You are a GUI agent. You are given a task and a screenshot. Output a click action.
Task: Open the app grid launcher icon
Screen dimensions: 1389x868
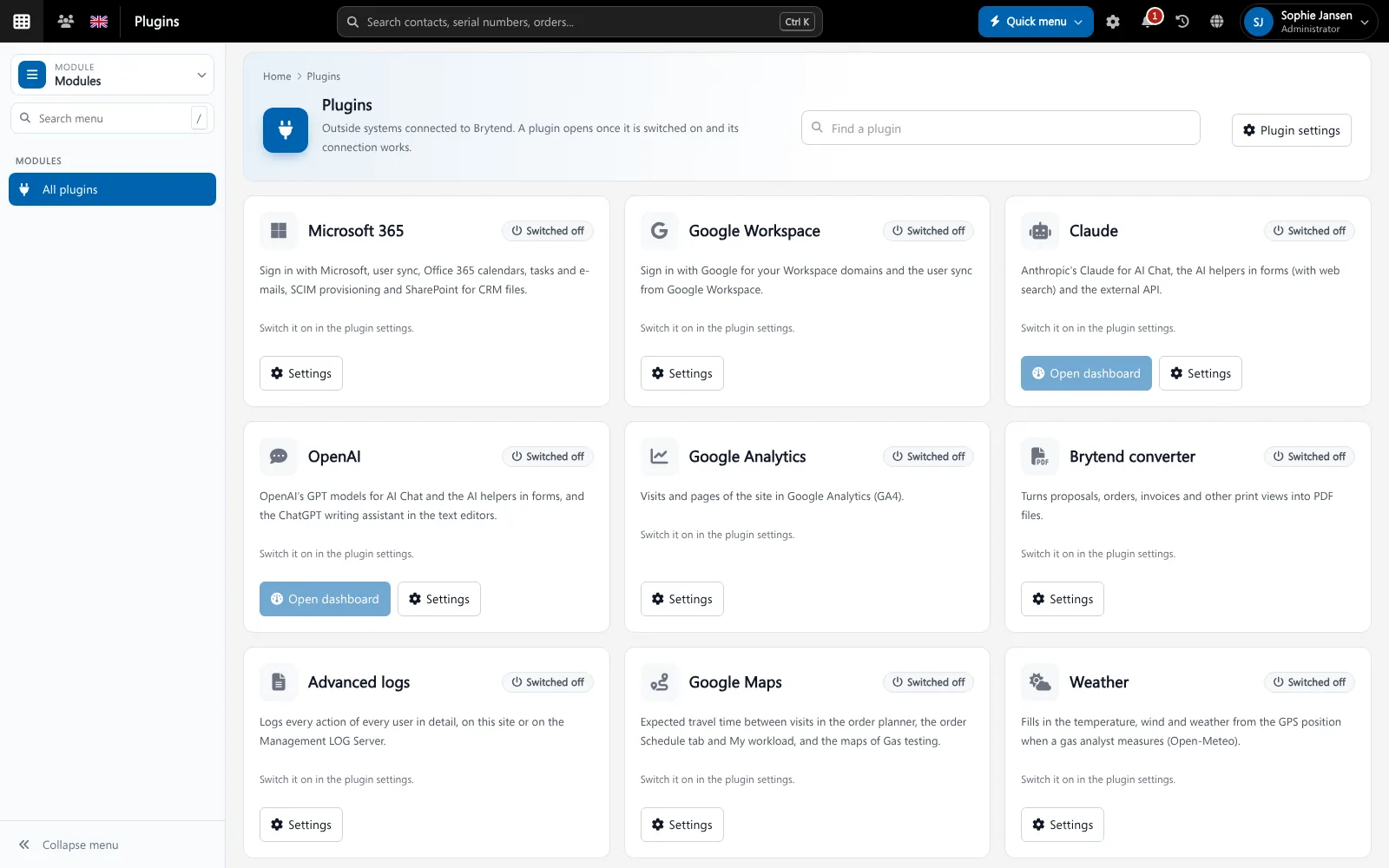click(22, 22)
